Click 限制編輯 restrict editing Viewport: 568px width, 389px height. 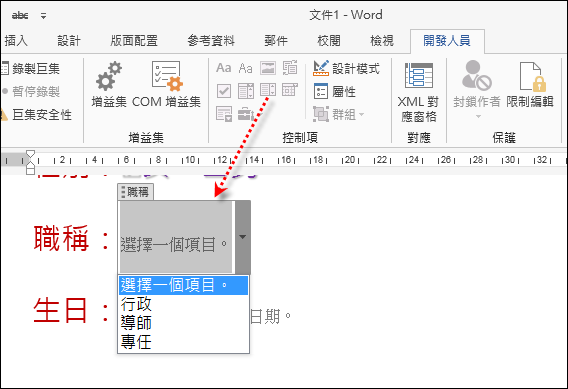530,85
